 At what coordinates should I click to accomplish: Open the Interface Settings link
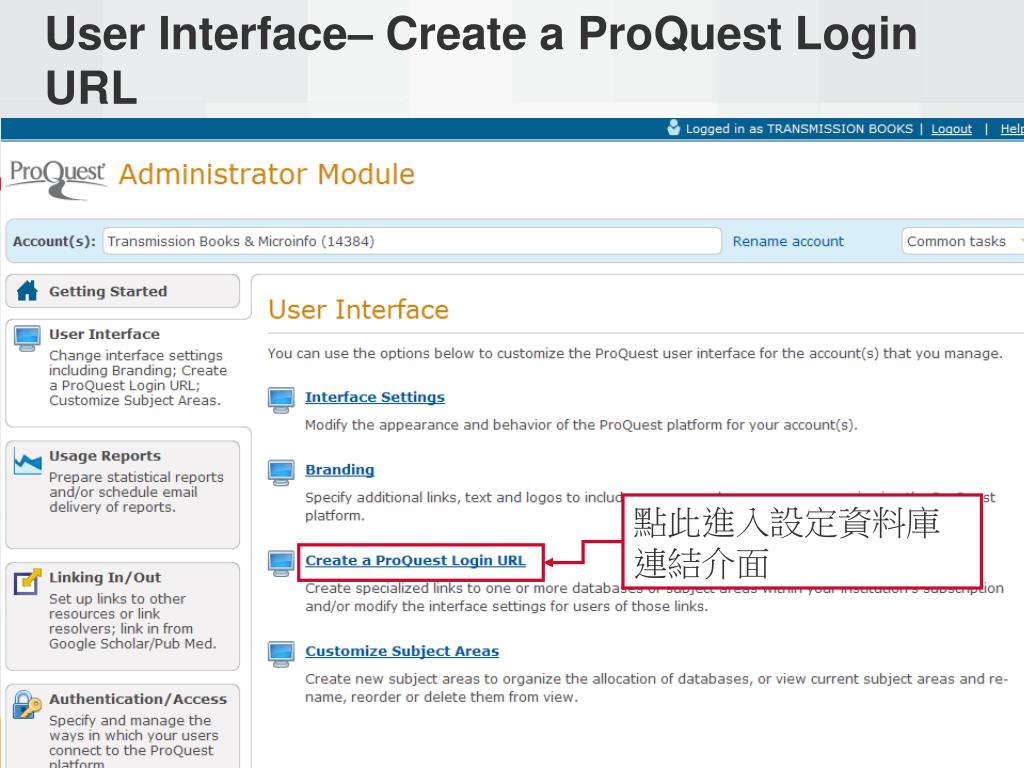pyautogui.click(x=375, y=397)
